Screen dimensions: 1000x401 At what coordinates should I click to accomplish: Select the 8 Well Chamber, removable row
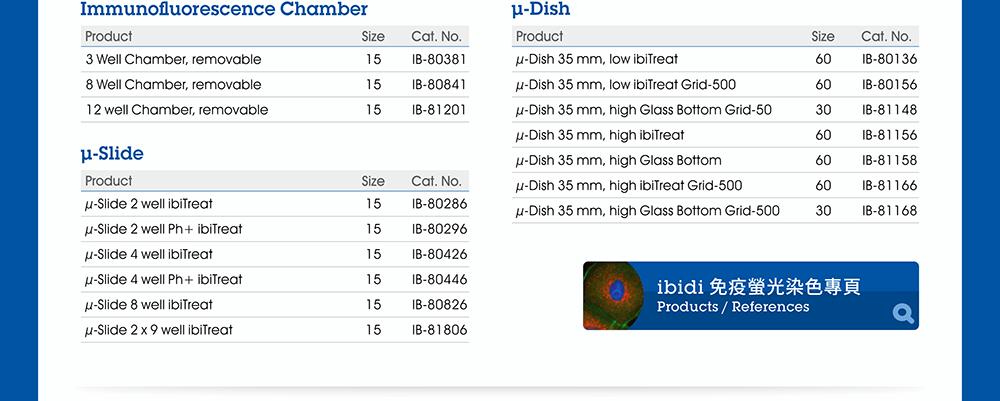pyautogui.click(x=275, y=85)
